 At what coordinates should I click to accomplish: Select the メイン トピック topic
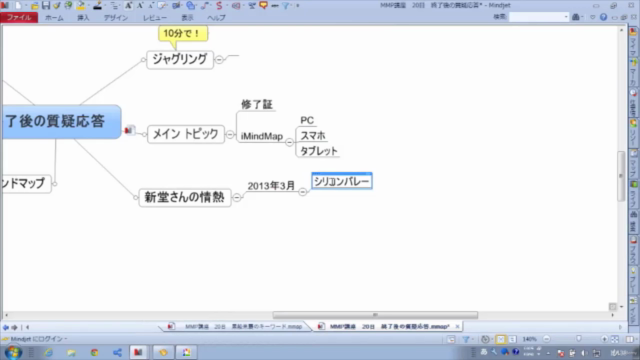(186, 134)
